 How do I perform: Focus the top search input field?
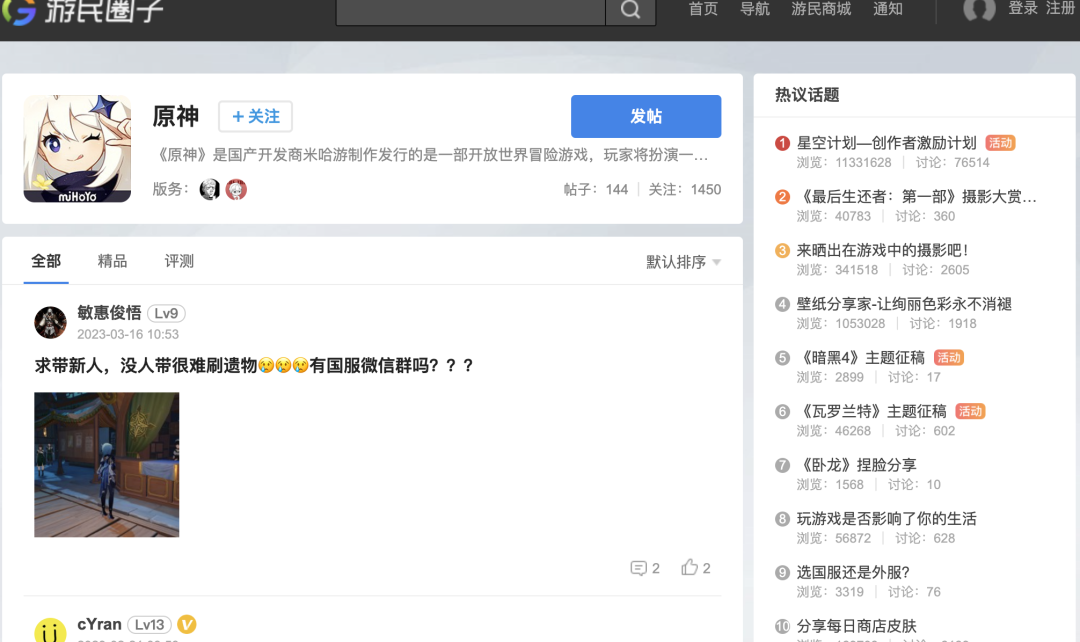pos(470,10)
